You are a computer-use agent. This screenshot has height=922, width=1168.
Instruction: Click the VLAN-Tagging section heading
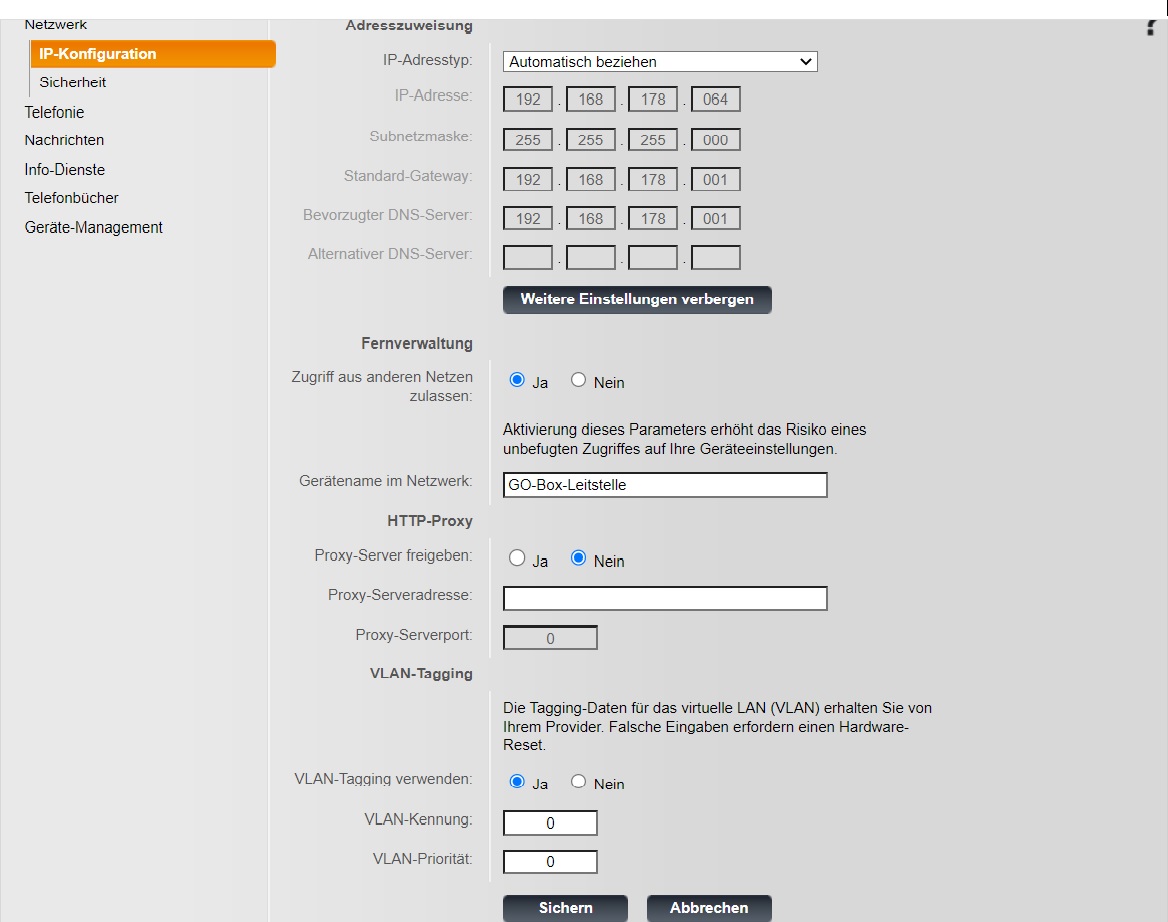pos(421,674)
